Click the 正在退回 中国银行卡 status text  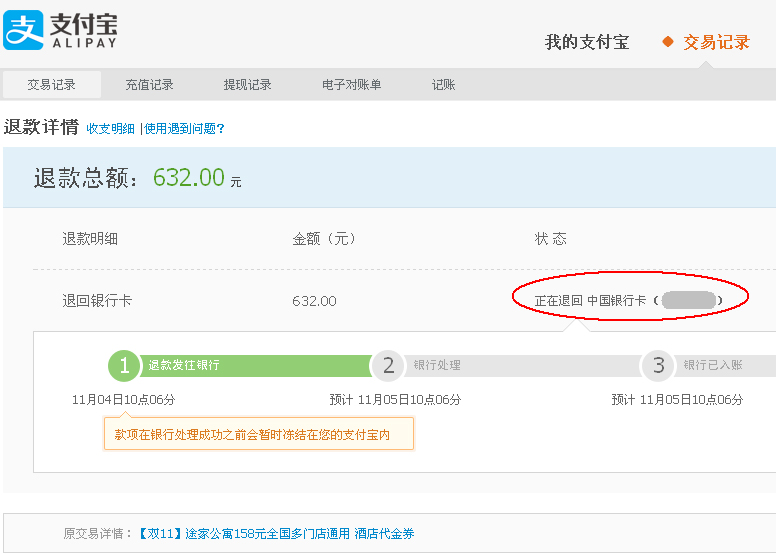click(590, 301)
